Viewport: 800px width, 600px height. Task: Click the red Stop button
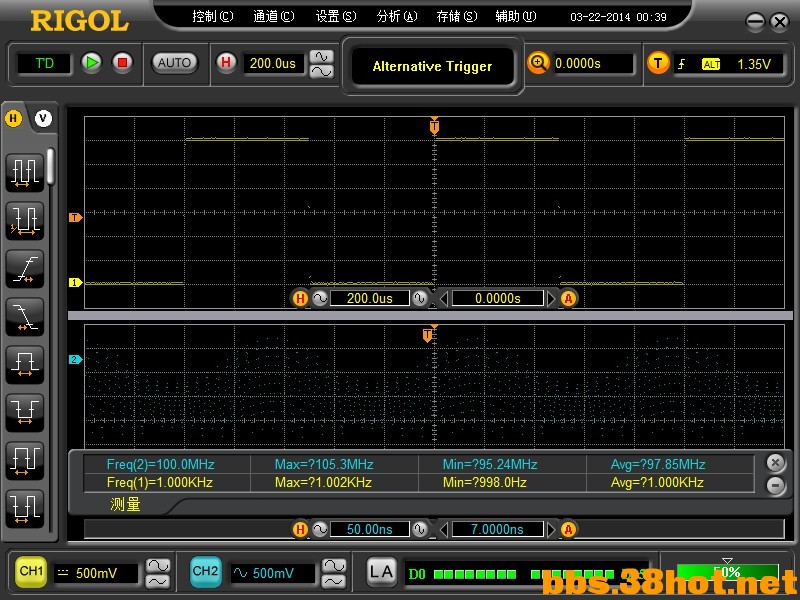[x=122, y=63]
